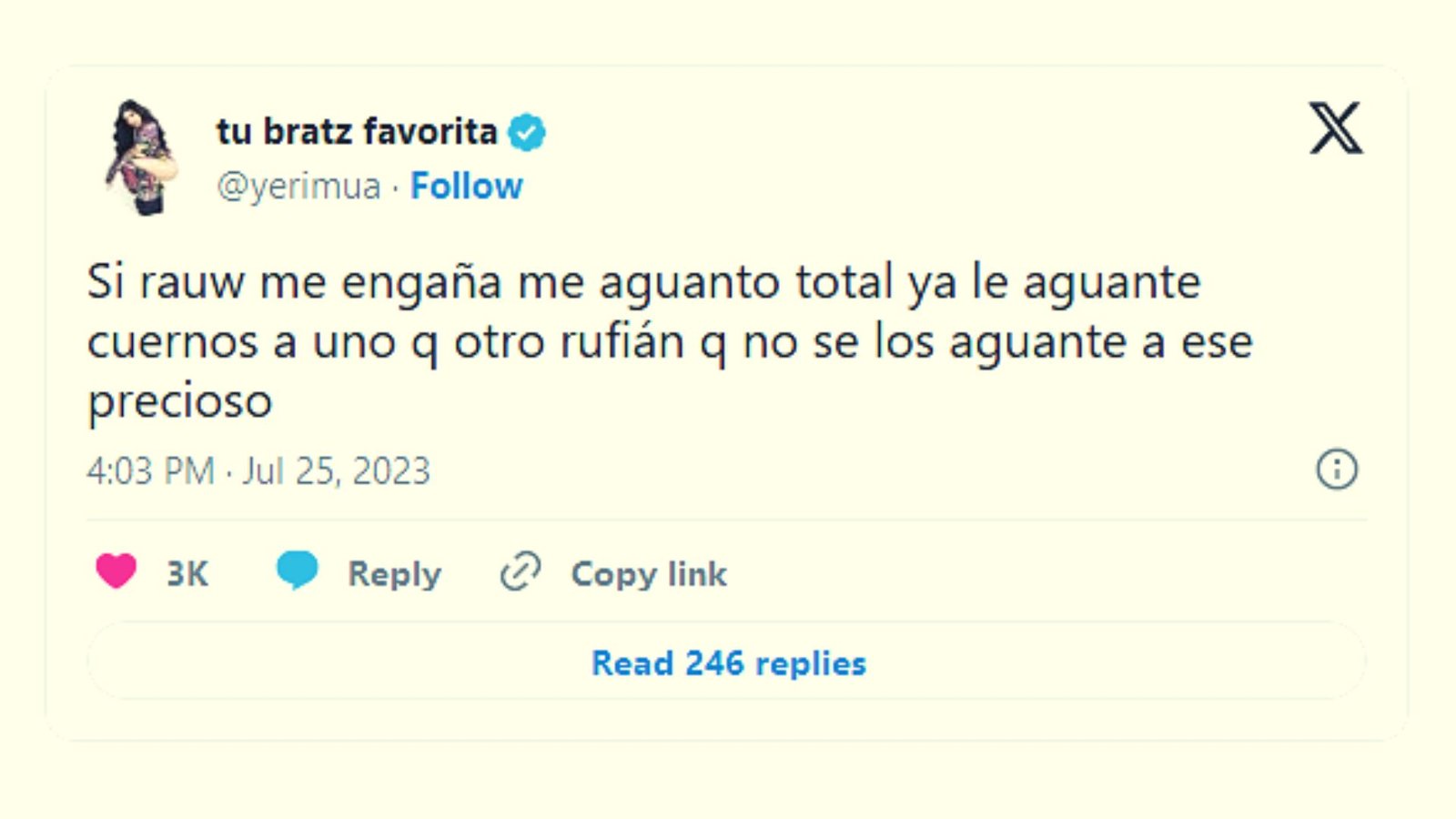1456x819 pixels.
Task: Click the blue reply bubble icon
Action: point(297,571)
